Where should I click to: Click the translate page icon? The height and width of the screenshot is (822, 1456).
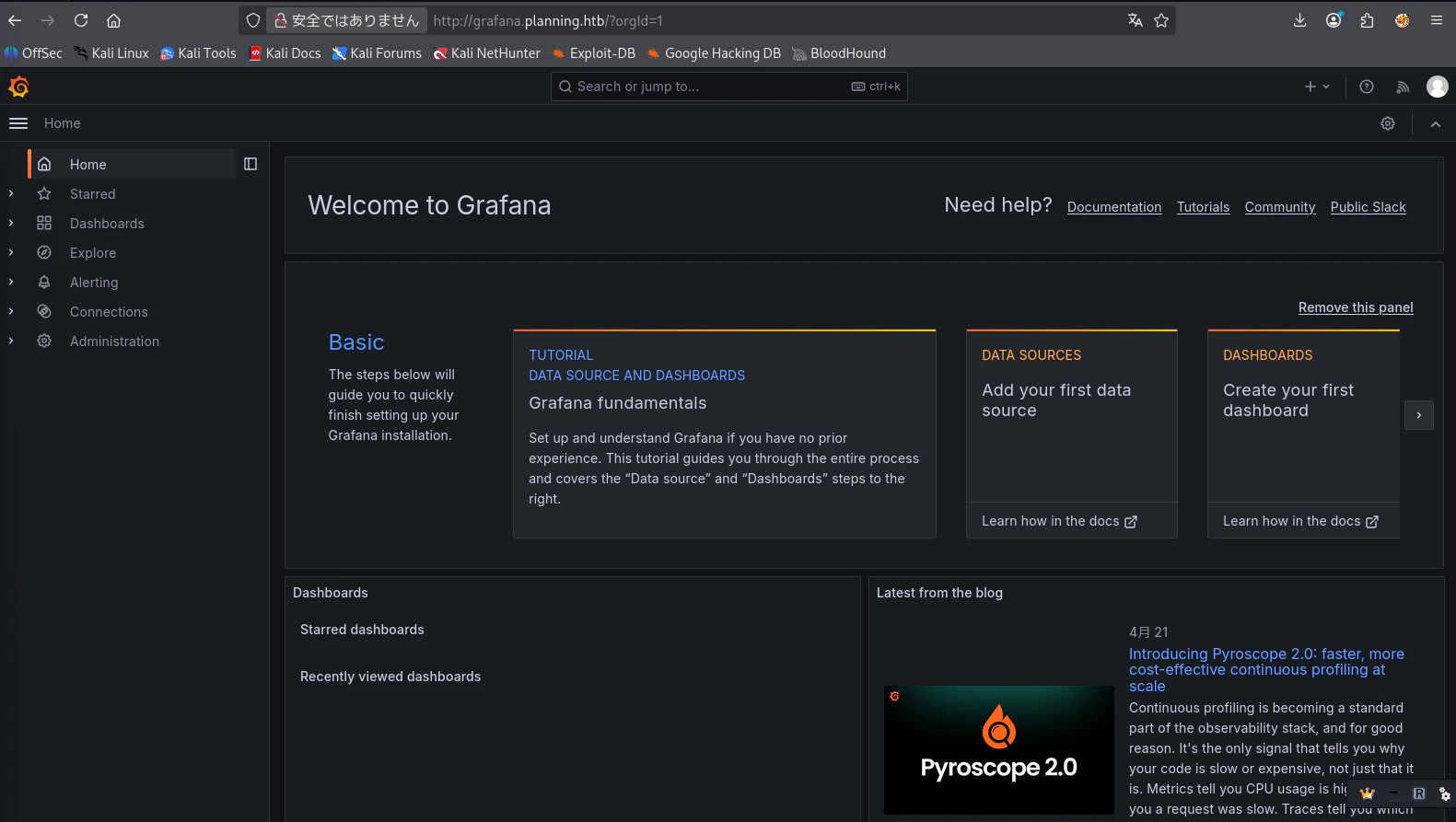pyautogui.click(x=1136, y=20)
